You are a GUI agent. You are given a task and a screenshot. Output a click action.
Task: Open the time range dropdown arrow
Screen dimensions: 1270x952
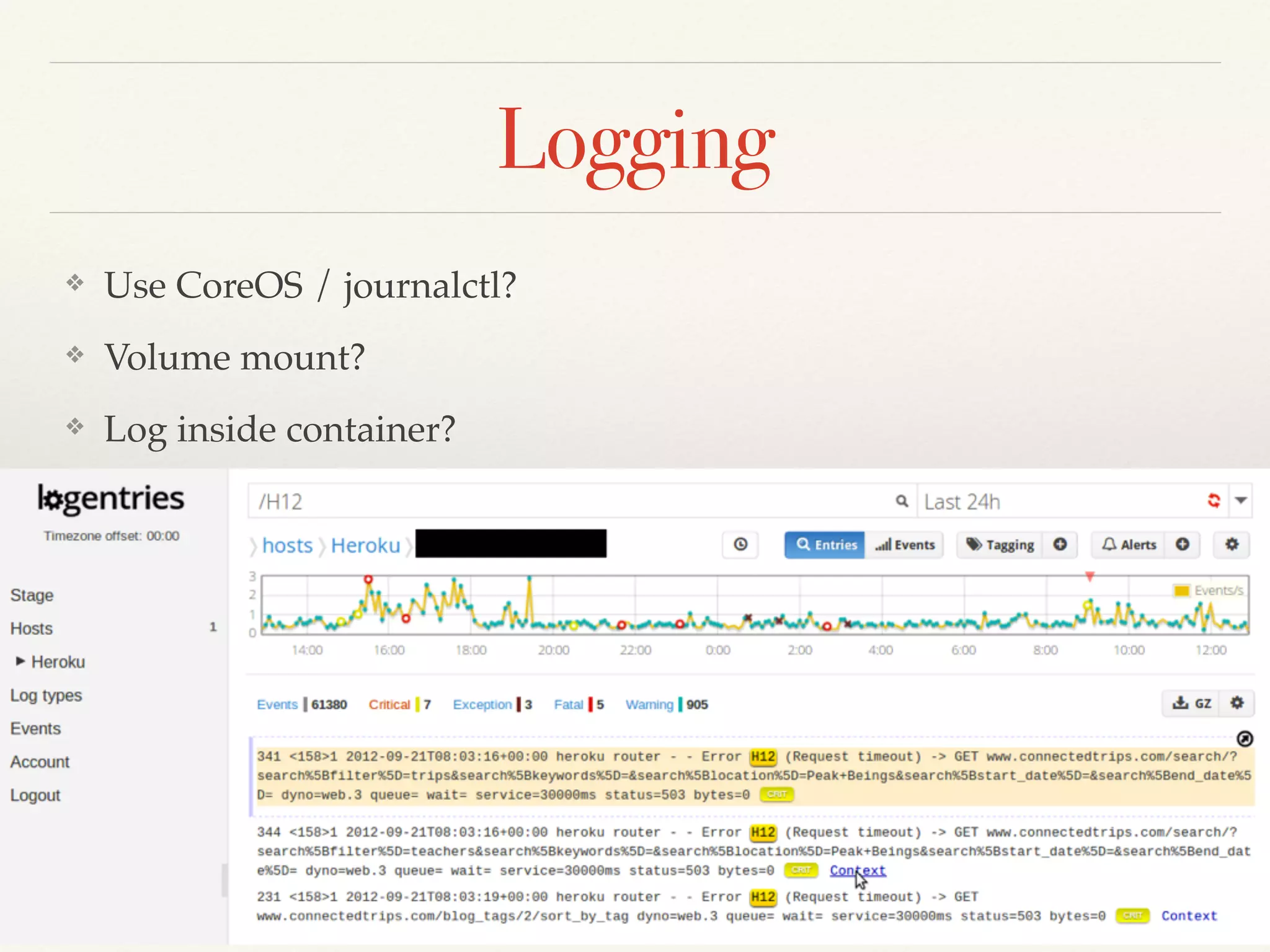1241,500
